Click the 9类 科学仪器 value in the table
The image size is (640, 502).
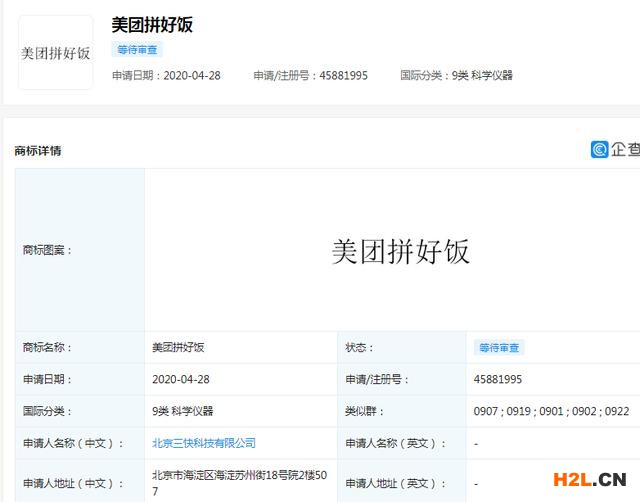click(x=183, y=411)
